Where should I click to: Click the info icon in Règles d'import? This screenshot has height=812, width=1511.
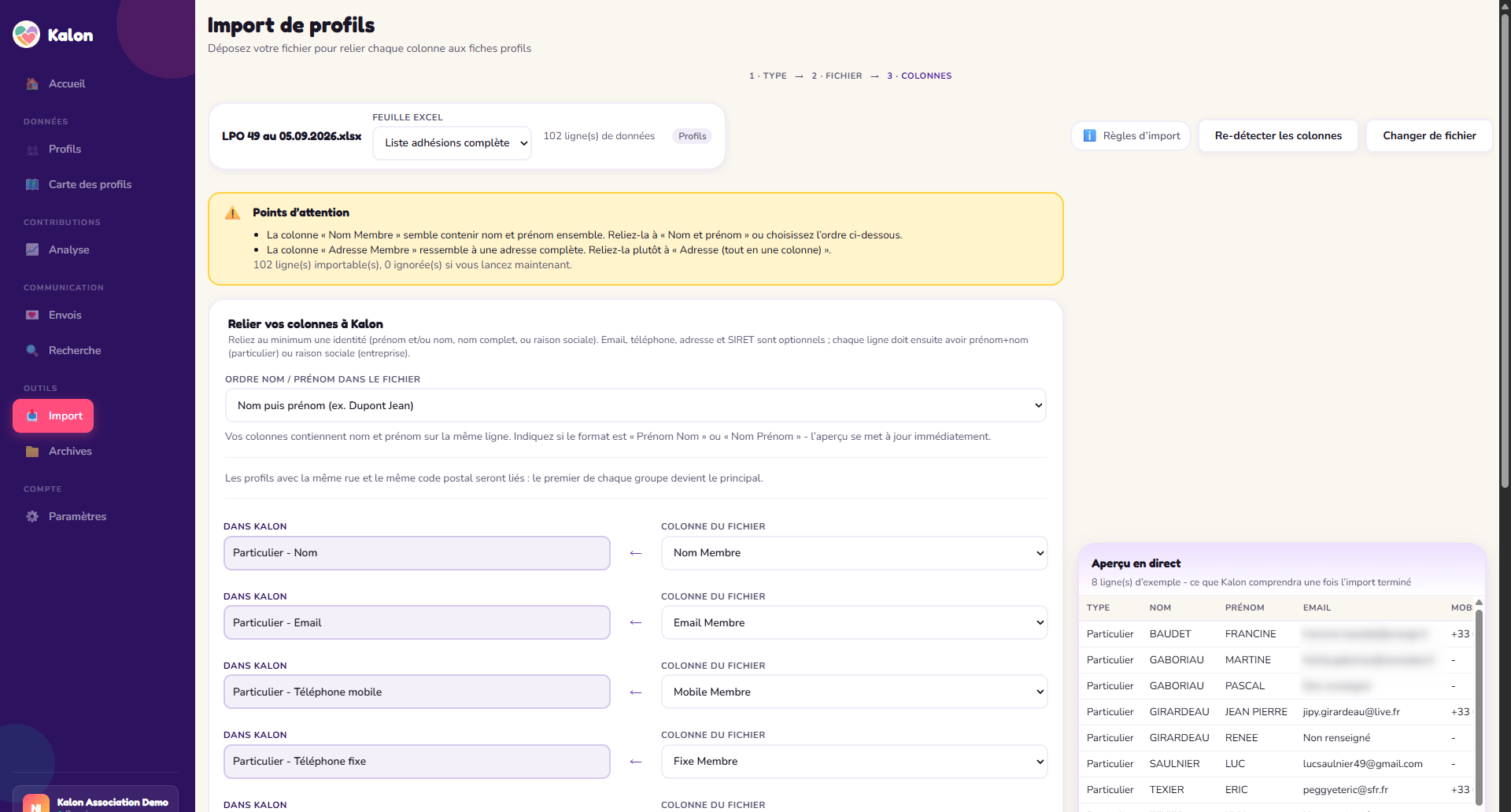tap(1090, 136)
